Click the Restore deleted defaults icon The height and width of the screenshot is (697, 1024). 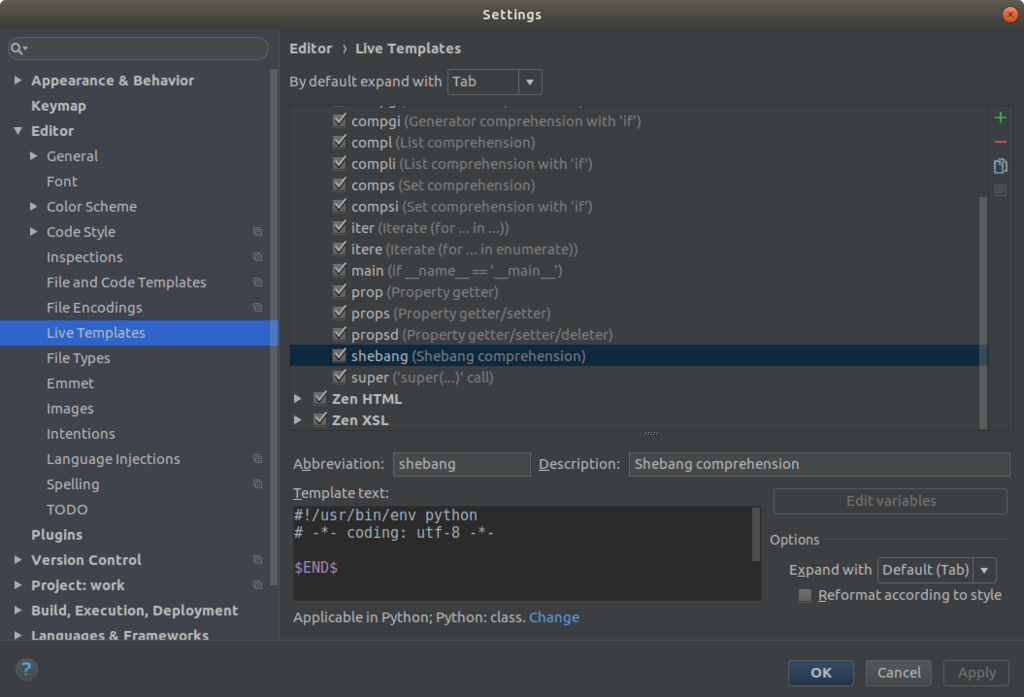(1000, 190)
